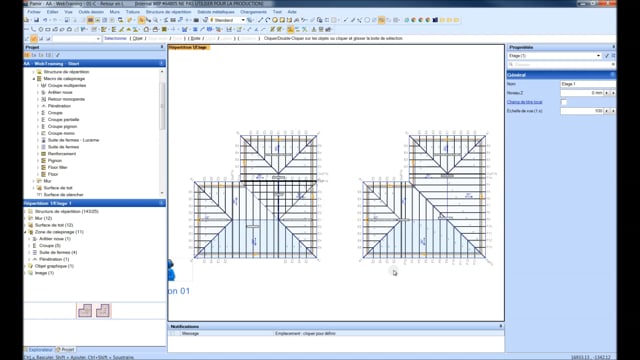Viewport: 640px width, 360px height.
Task: Click the Niveau Z value field
Action: (x=582, y=93)
